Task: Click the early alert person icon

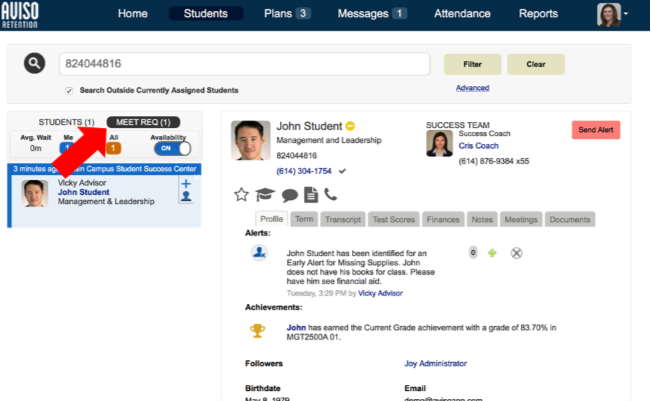Action: pos(259,252)
